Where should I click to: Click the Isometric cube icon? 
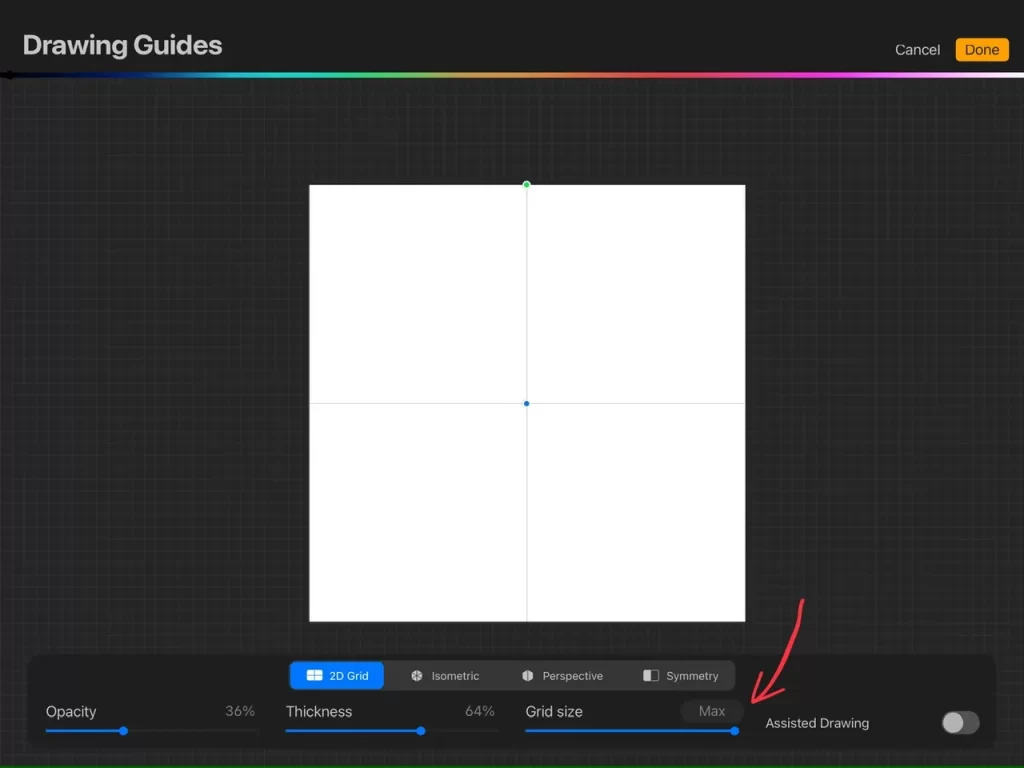417,676
